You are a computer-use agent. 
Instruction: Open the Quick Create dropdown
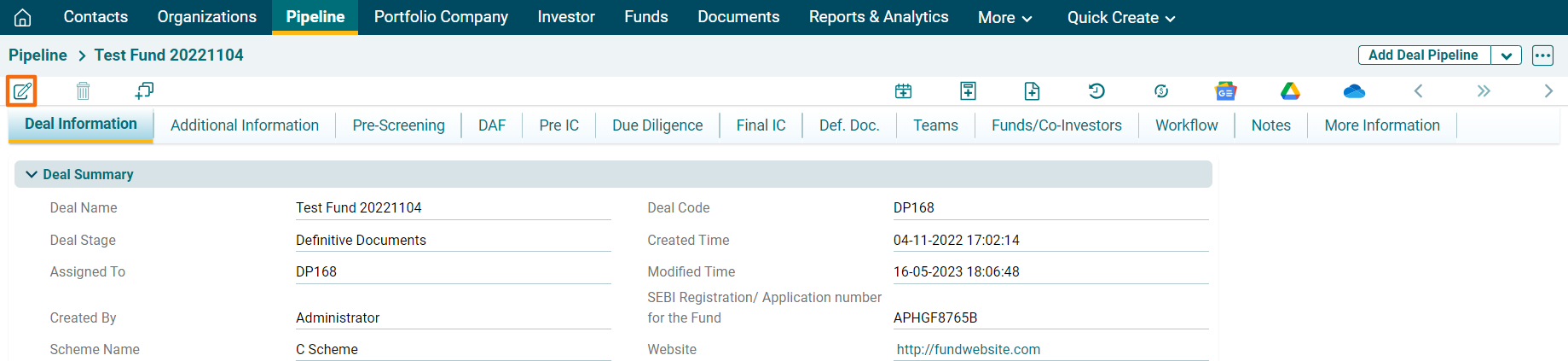click(1120, 17)
